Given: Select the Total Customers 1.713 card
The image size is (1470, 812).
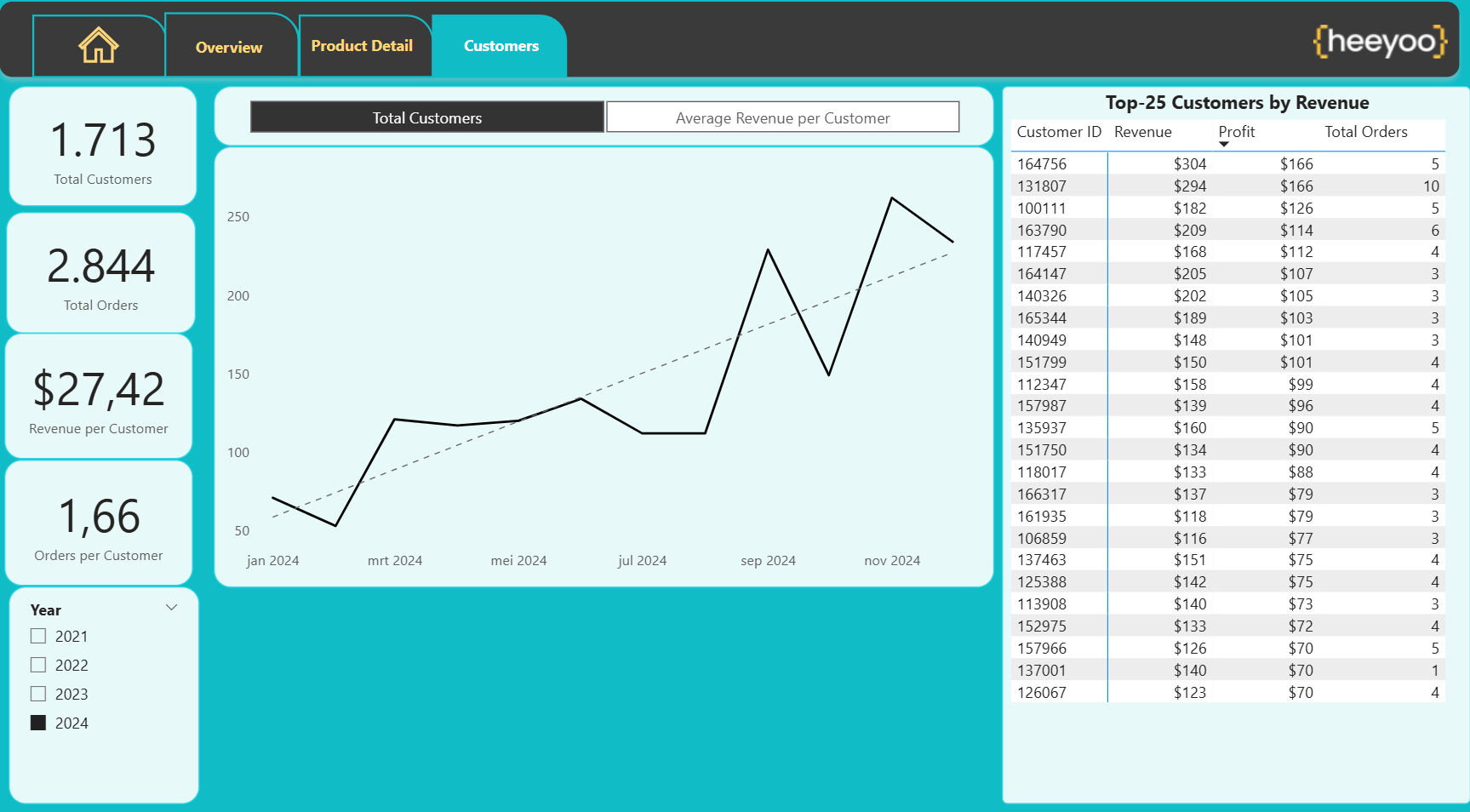Looking at the screenshot, I should [x=103, y=146].
